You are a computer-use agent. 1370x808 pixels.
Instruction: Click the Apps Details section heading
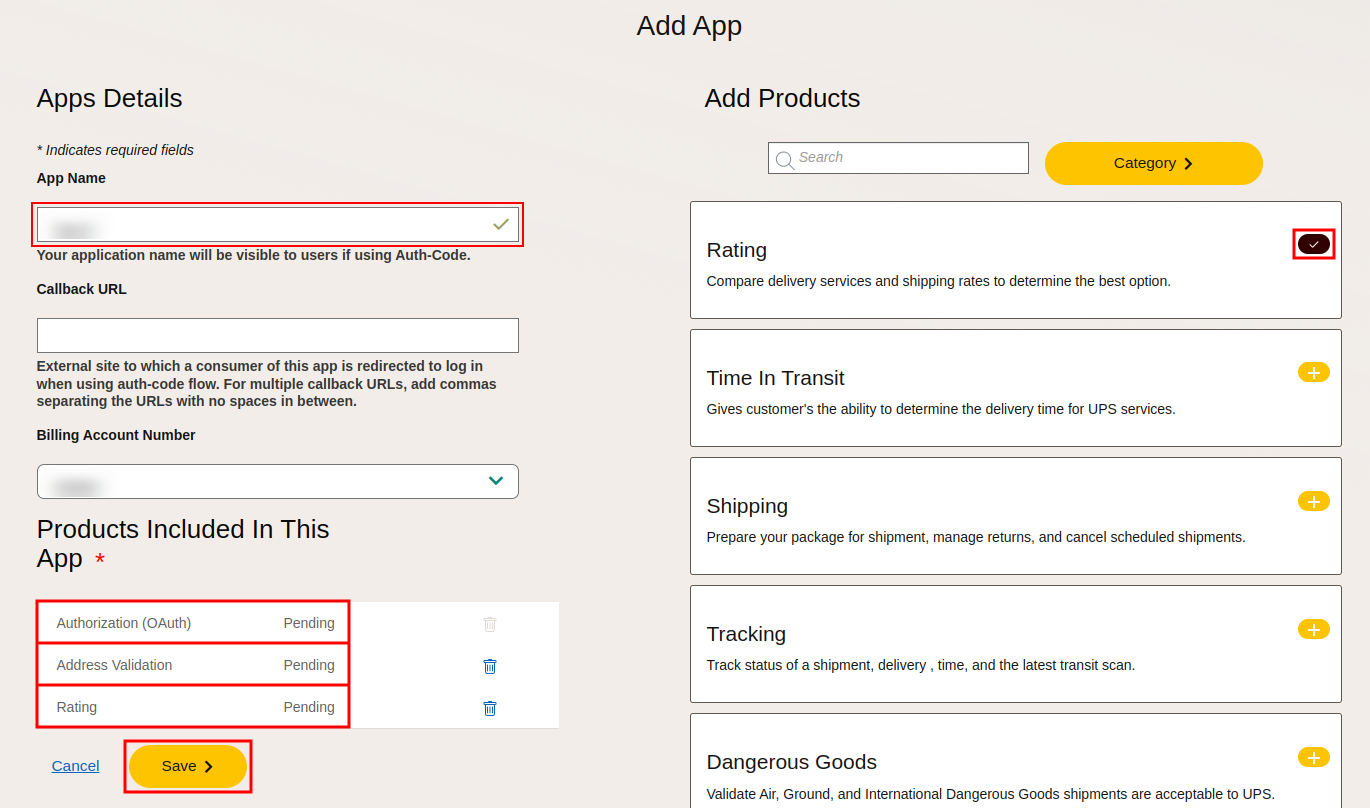[x=109, y=98]
